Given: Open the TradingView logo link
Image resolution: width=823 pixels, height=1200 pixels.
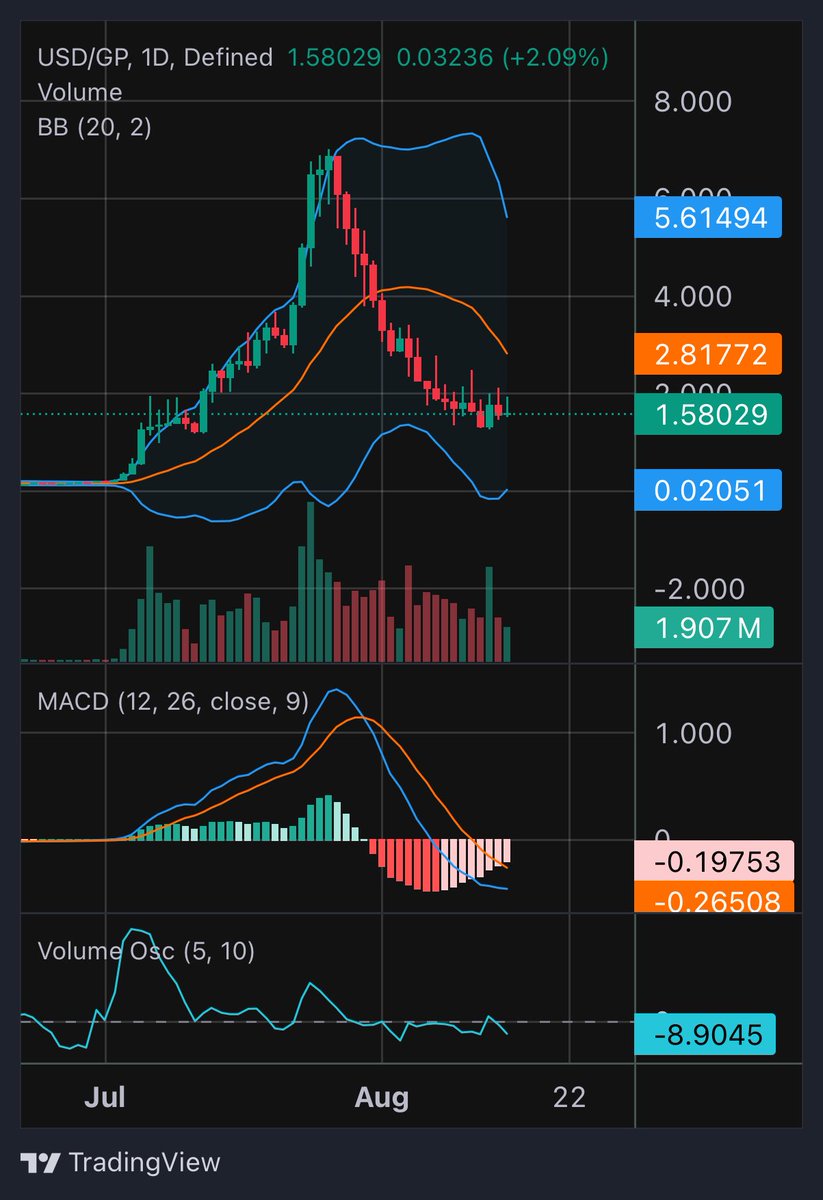Looking at the screenshot, I should 121,1162.
